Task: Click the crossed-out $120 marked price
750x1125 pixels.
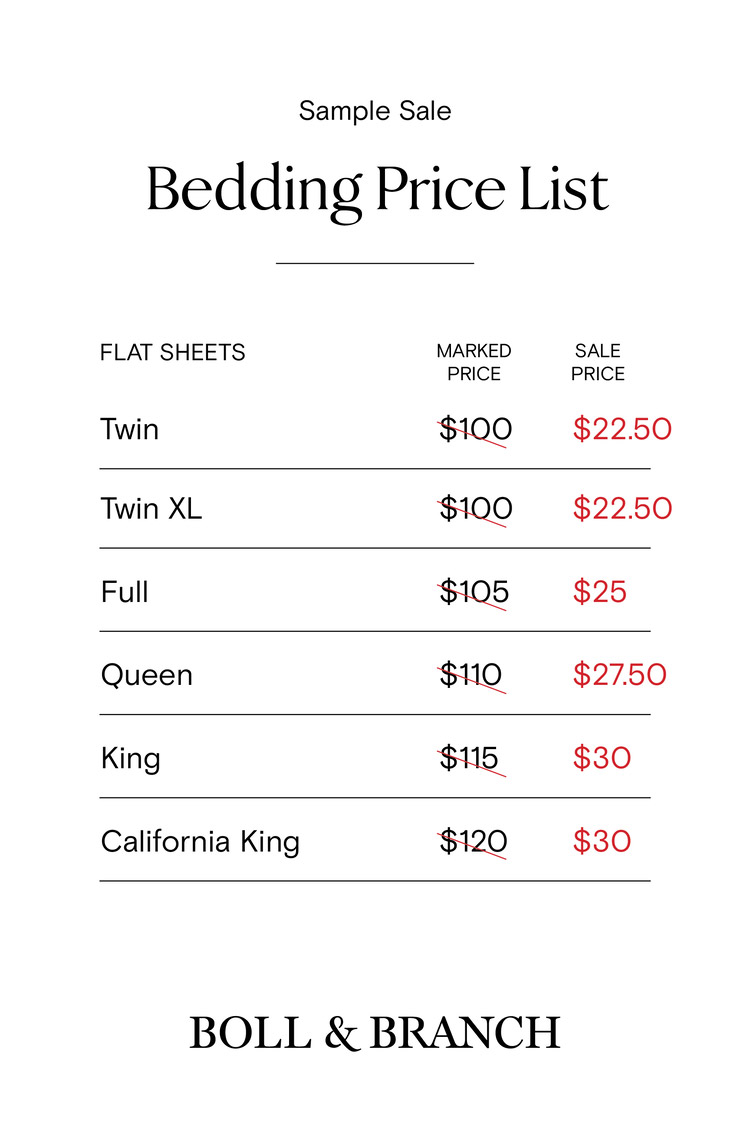Action: [473, 841]
